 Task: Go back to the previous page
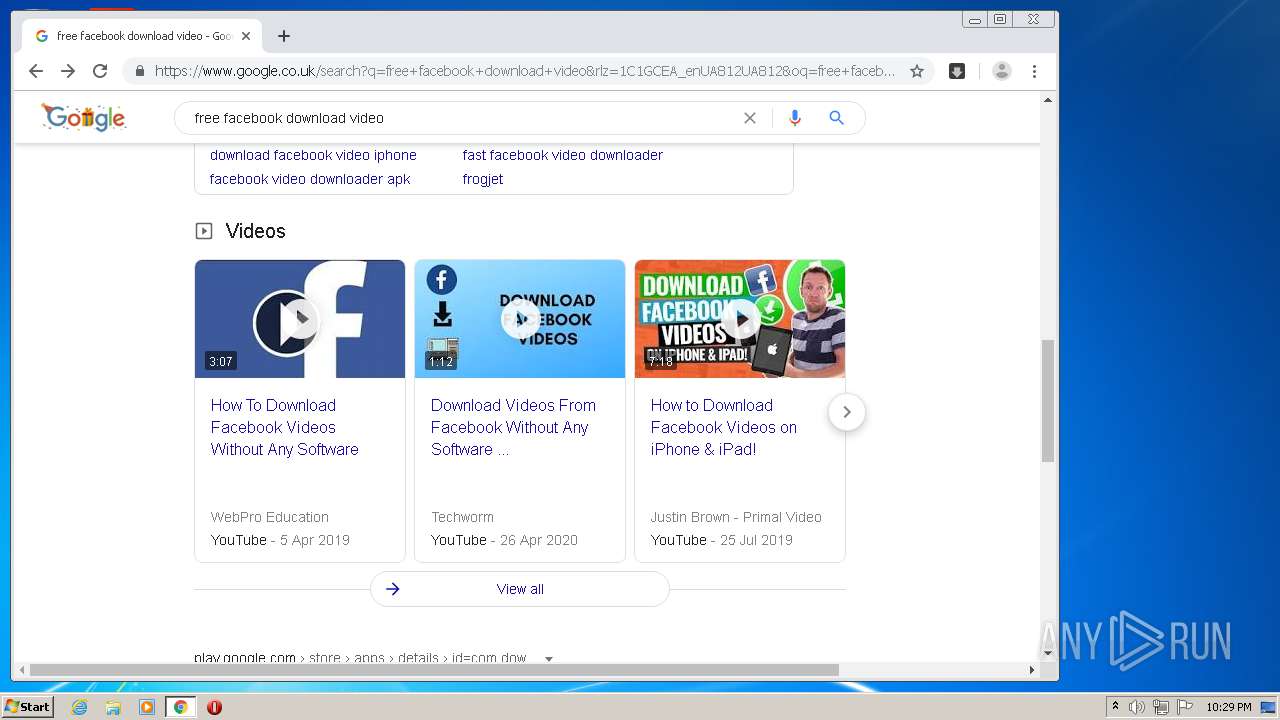pyautogui.click(x=36, y=71)
